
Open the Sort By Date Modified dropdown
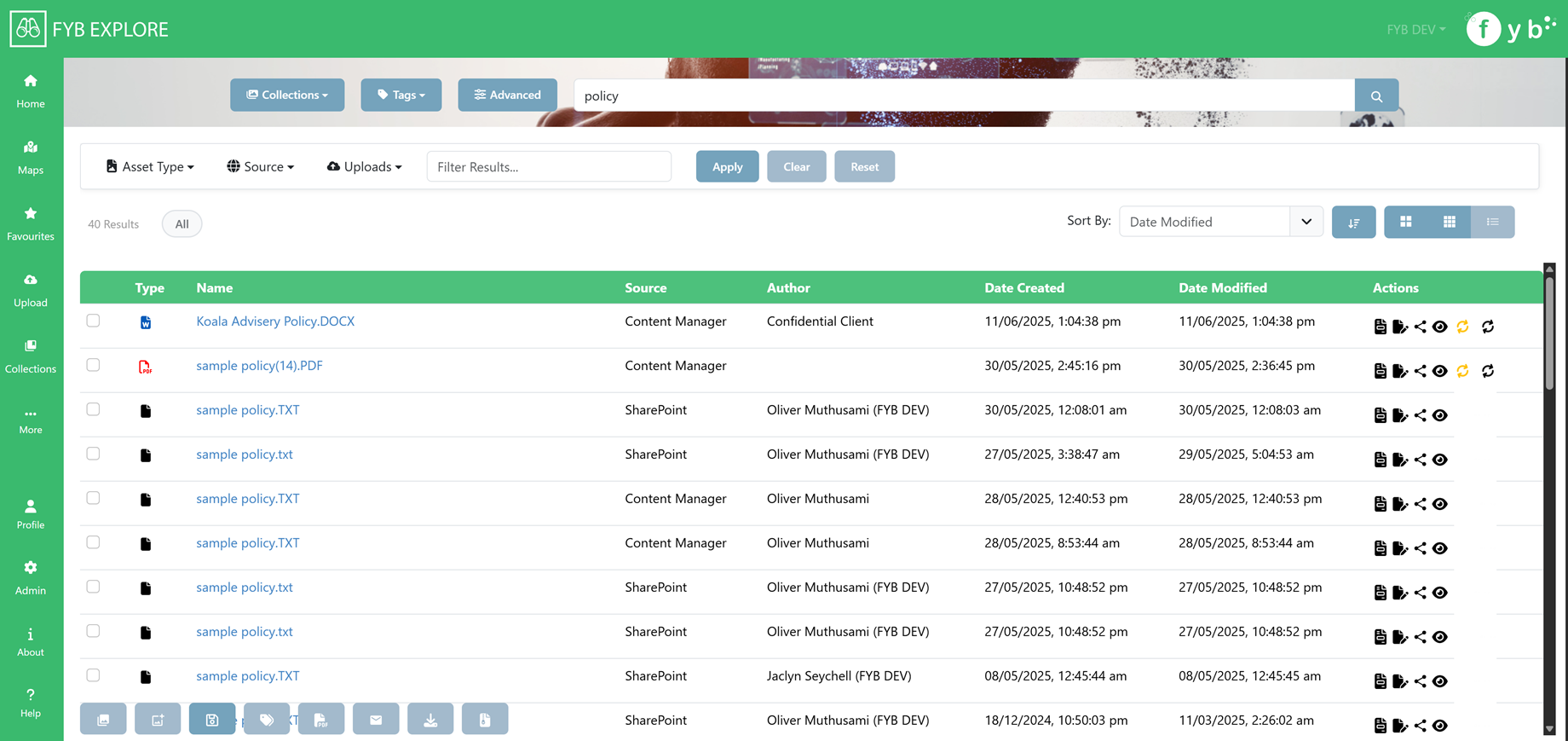[1220, 222]
